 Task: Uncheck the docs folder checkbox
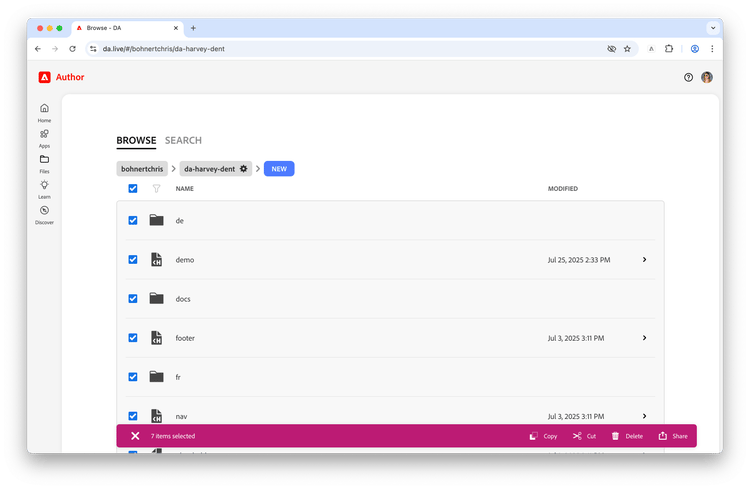[133, 299]
